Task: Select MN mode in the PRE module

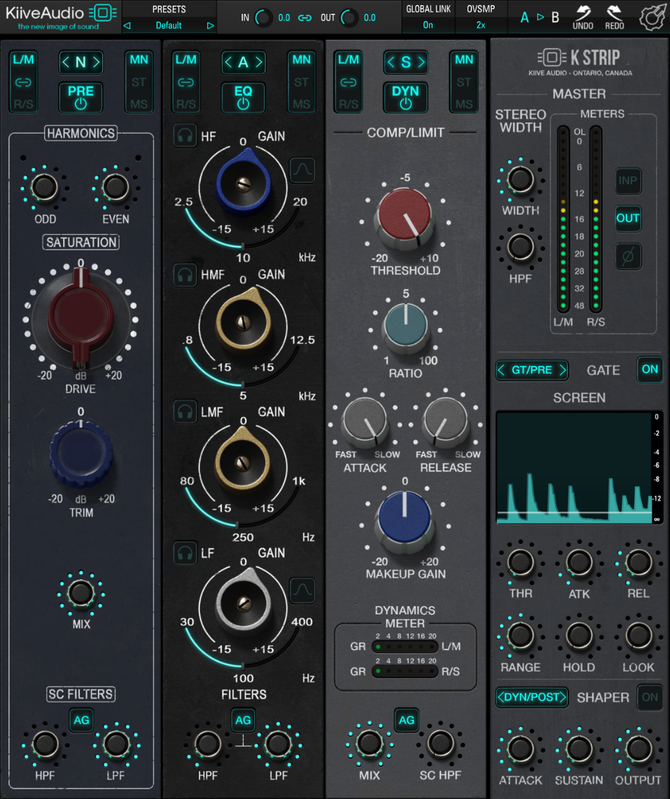Action: click(x=139, y=60)
